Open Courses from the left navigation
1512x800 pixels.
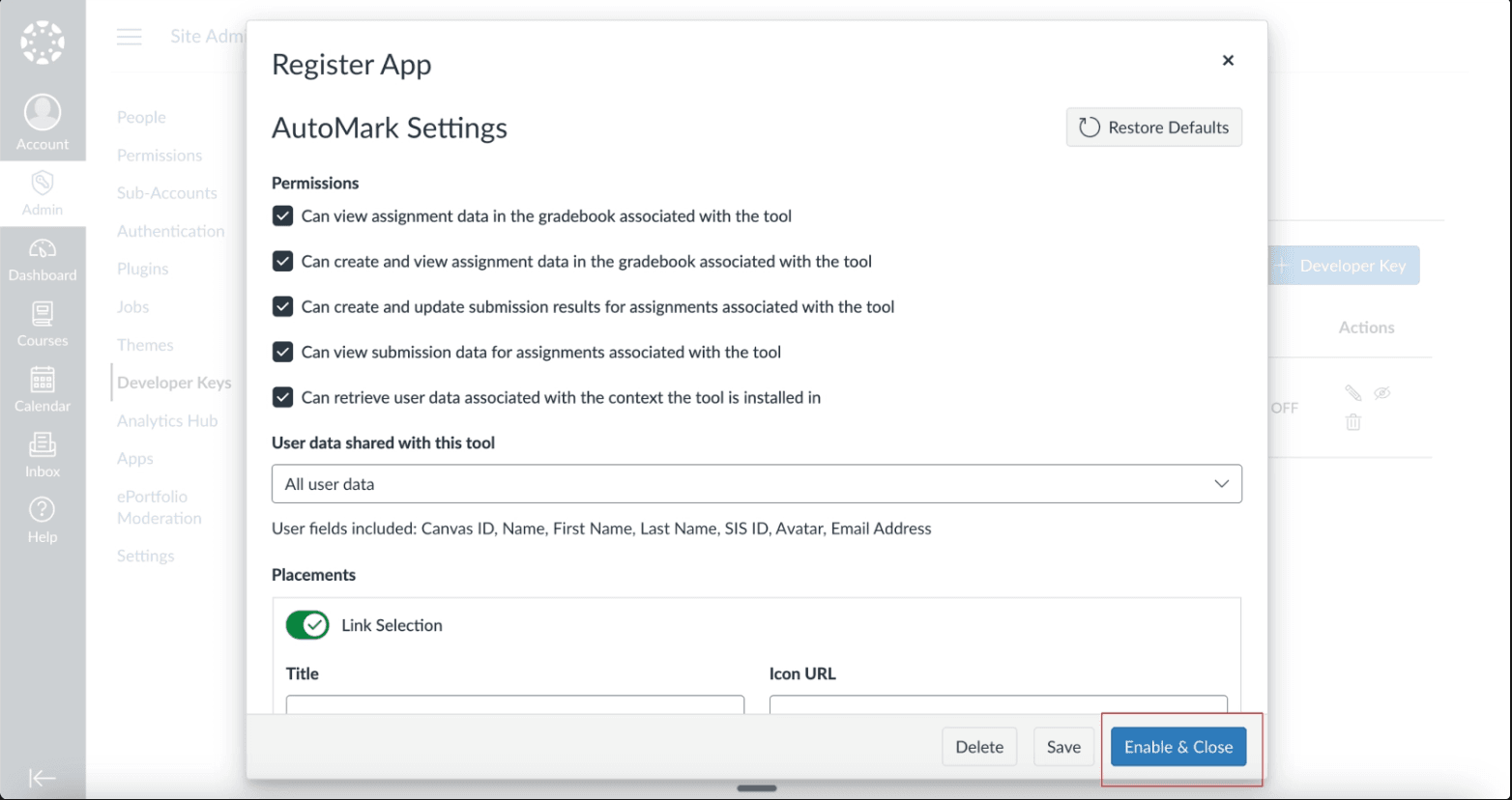pyautogui.click(x=43, y=324)
